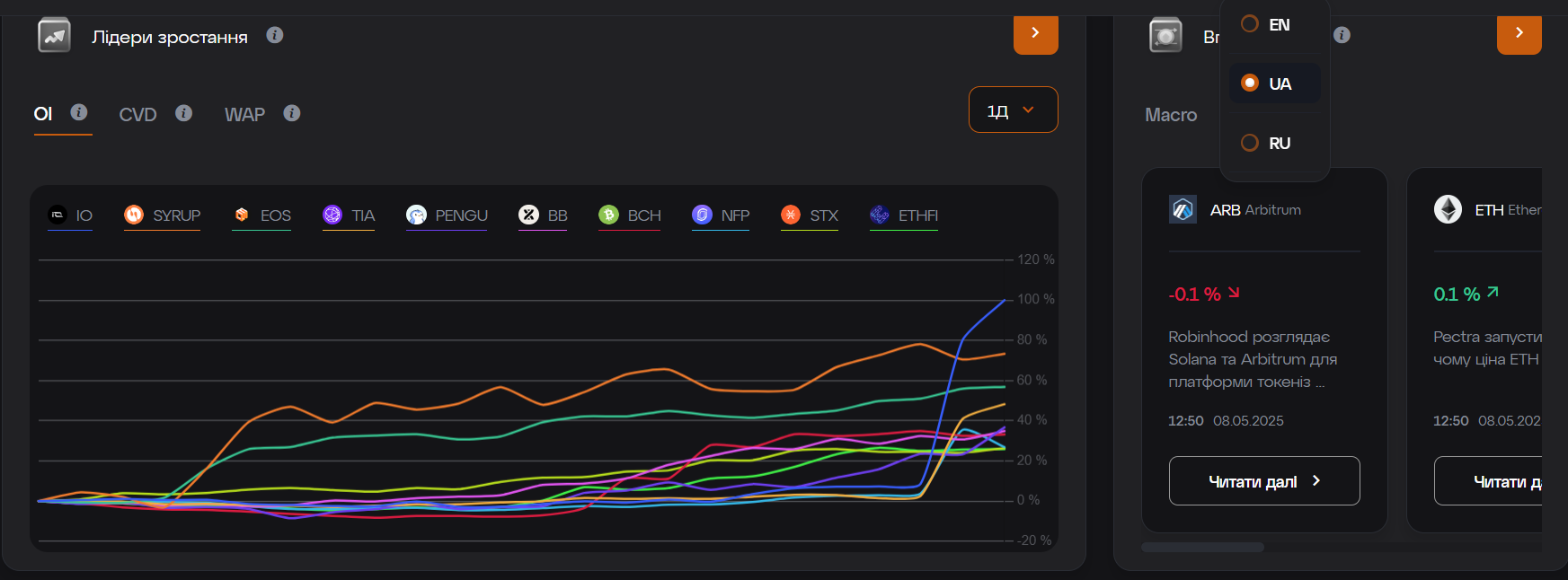
Task: Click the SYRUP coin icon in legend
Action: point(134,215)
